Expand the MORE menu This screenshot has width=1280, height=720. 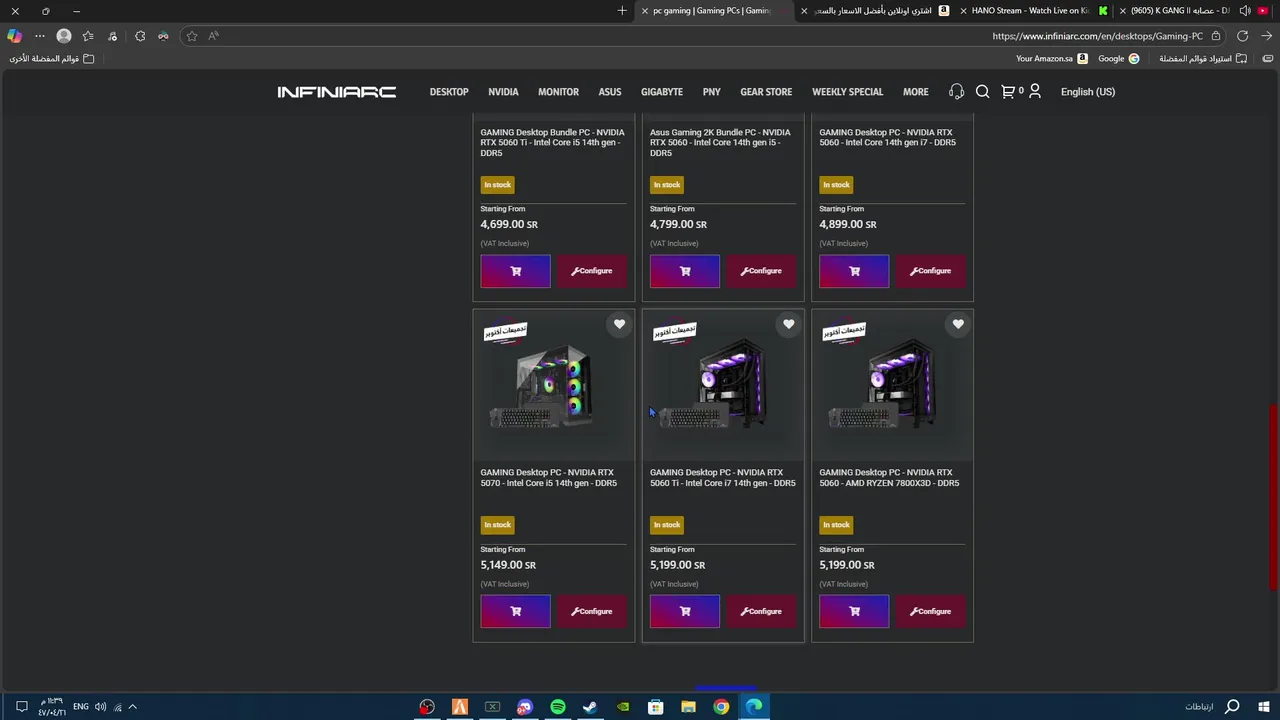pyautogui.click(x=915, y=92)
